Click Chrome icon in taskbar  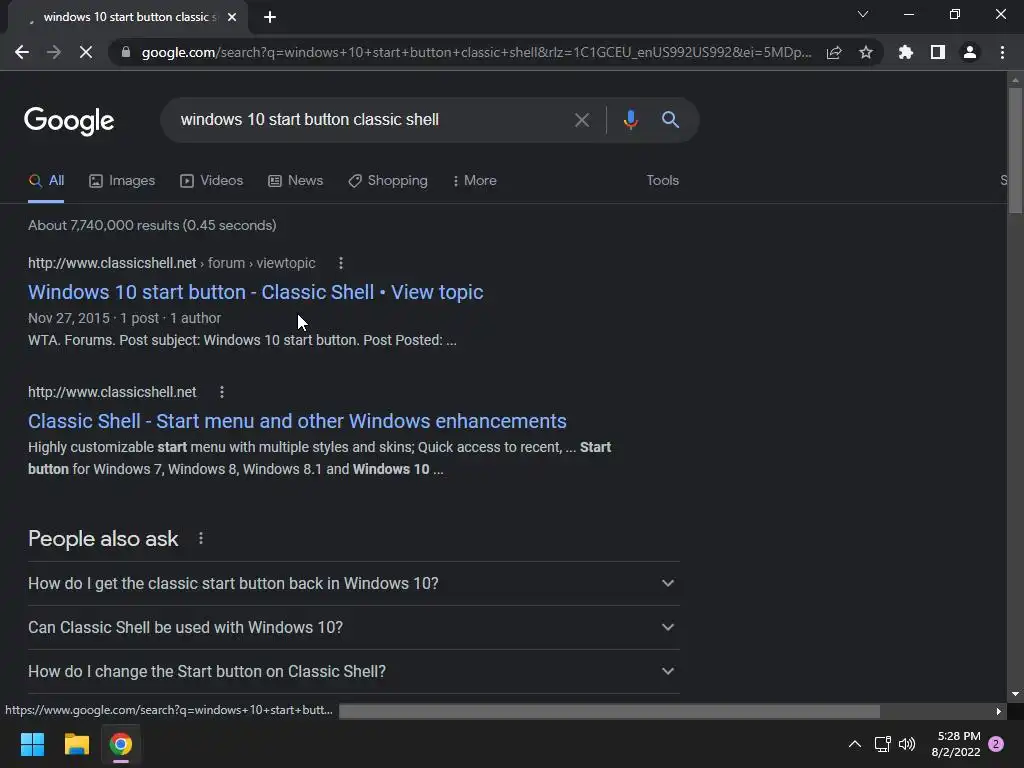(121, 744)
